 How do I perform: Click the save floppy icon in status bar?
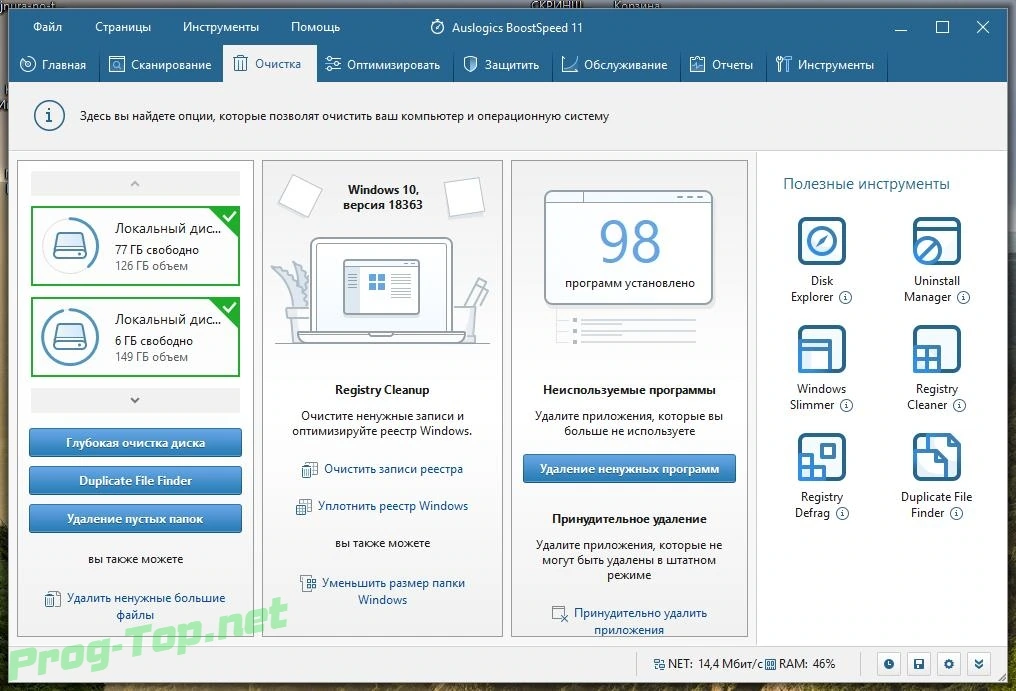(x=919, y=664)
